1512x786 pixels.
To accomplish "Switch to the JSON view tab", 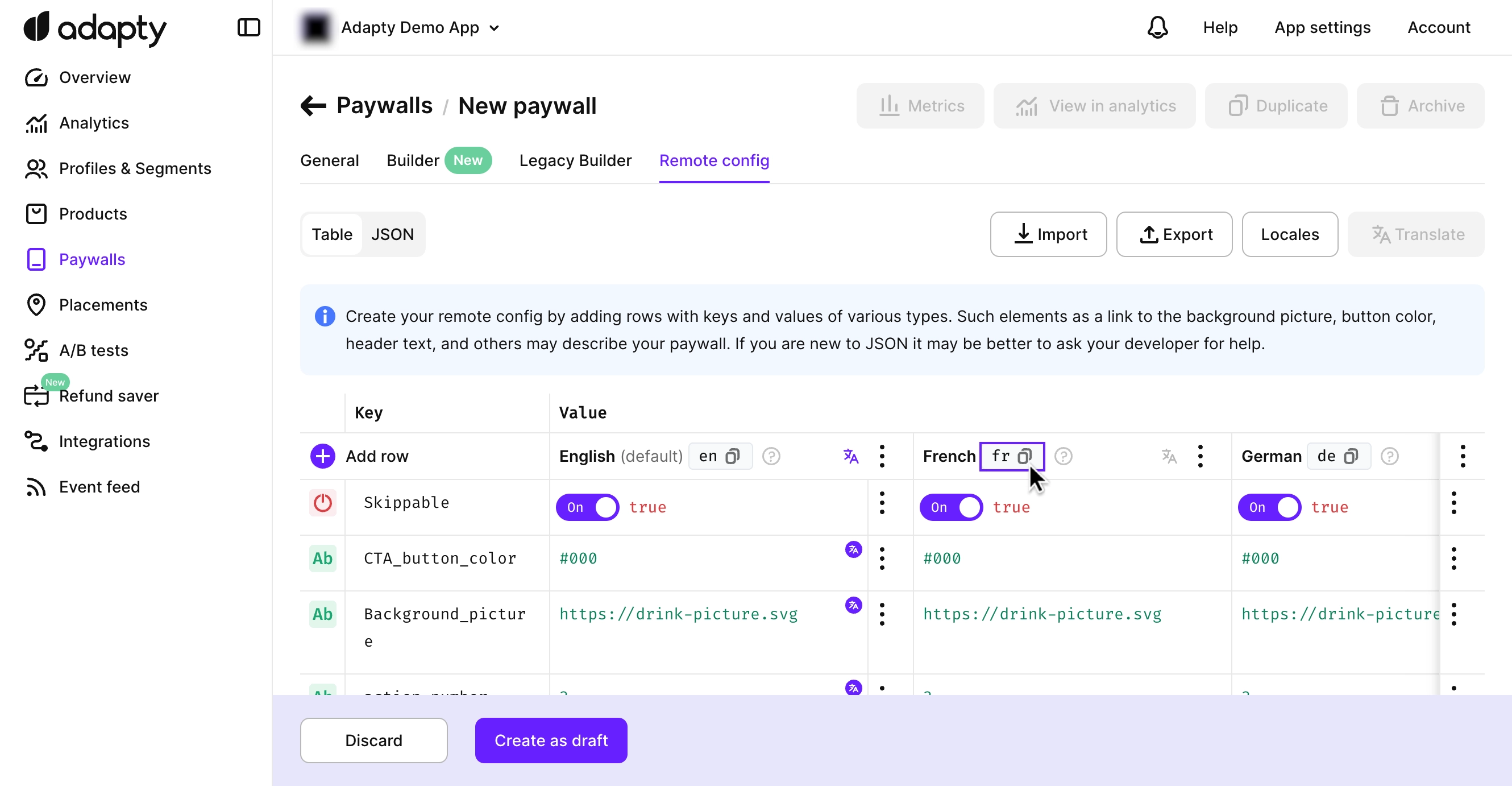I will [x=392, y=234].
